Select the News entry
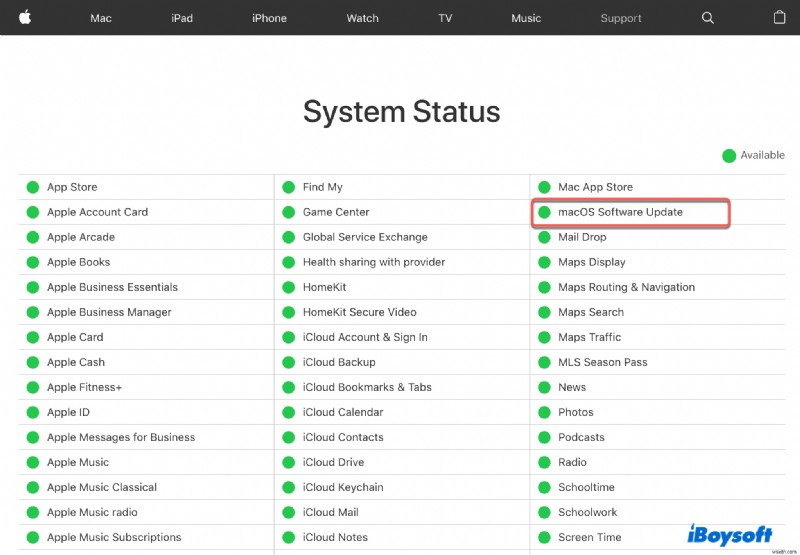Image resolution: width=800 pixels, height=555 pixels. [x=572, y=387]
